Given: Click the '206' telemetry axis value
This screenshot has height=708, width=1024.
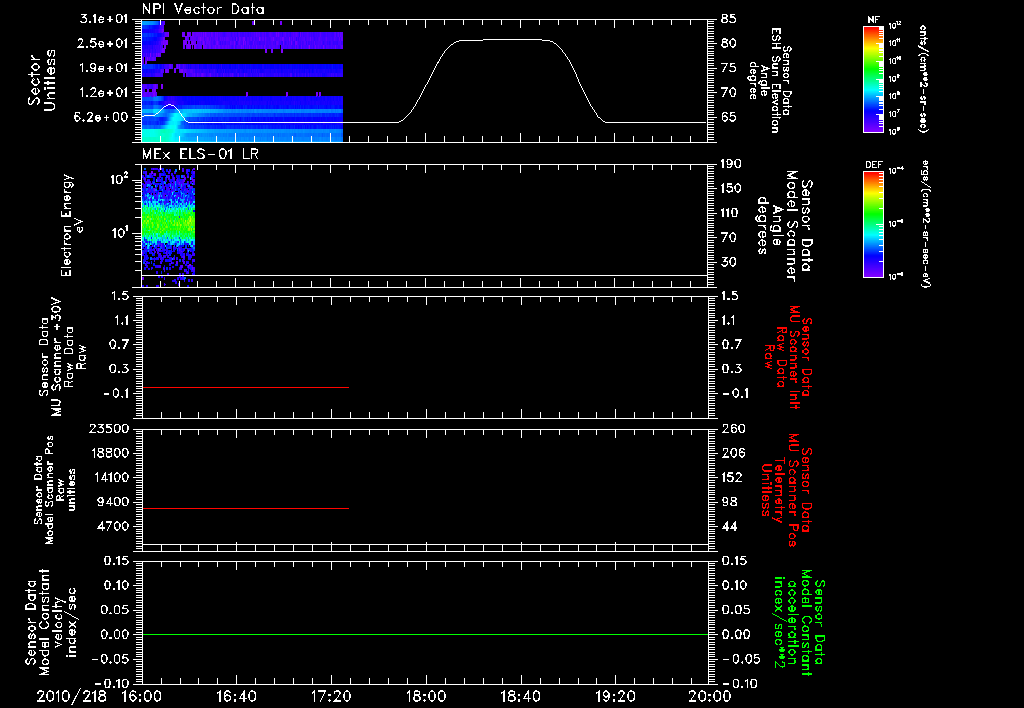Looking at the screenshot, I should point(733,453).
